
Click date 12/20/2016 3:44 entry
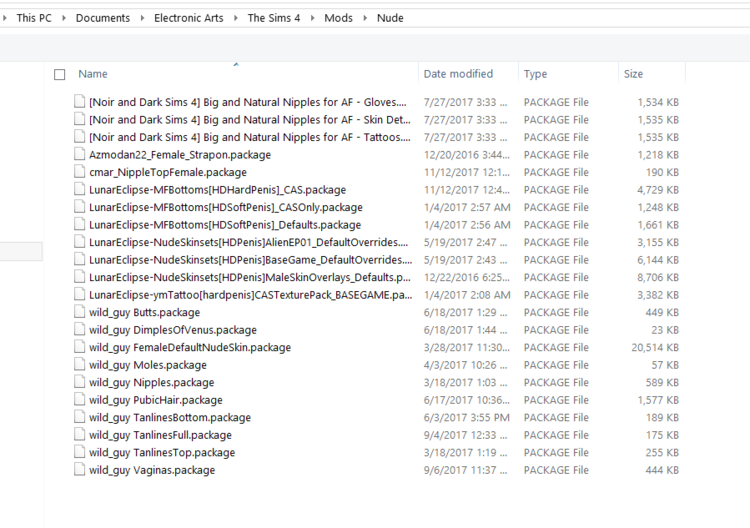[466, 155]
